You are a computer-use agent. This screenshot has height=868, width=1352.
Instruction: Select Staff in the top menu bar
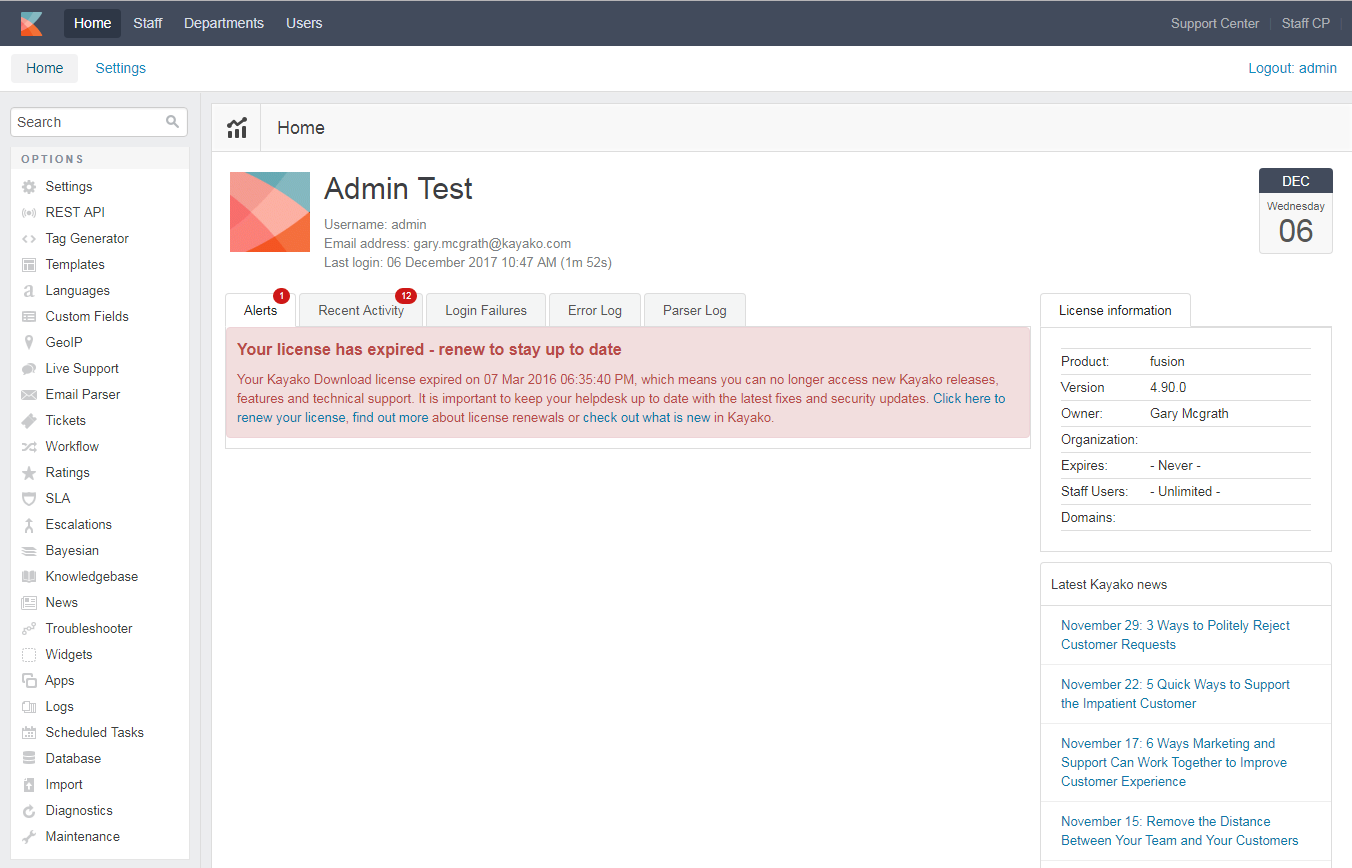[x=148, y=23]
